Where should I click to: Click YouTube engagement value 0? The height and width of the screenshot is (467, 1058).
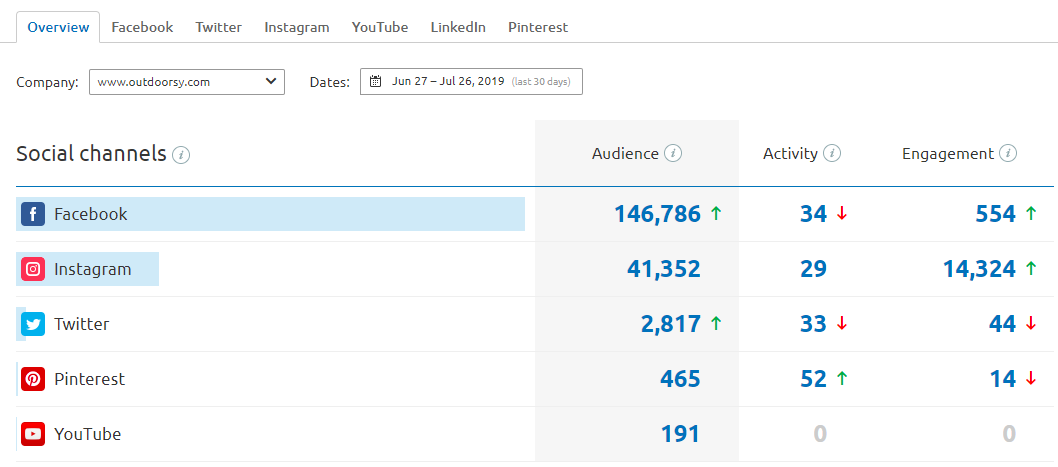(x=1009, y=434)
